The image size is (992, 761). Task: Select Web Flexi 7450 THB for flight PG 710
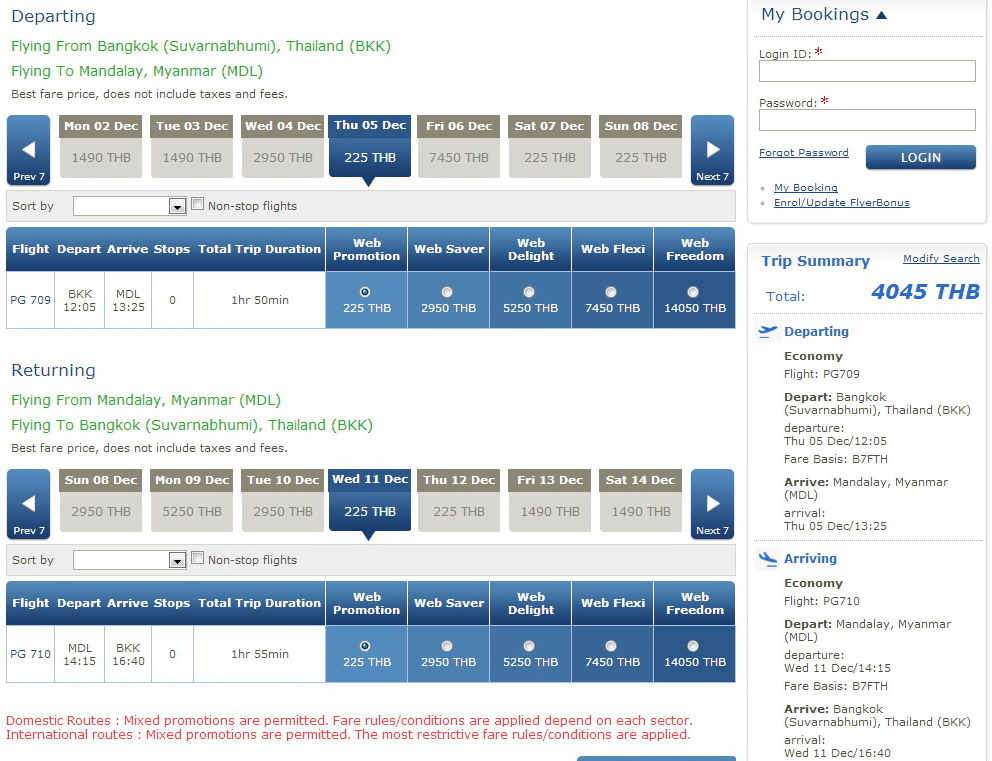pos(611,646)
